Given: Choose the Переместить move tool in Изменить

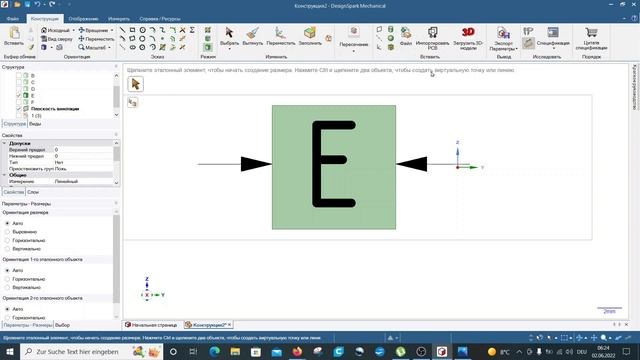Looking at the screenshot, I should 280,36.
